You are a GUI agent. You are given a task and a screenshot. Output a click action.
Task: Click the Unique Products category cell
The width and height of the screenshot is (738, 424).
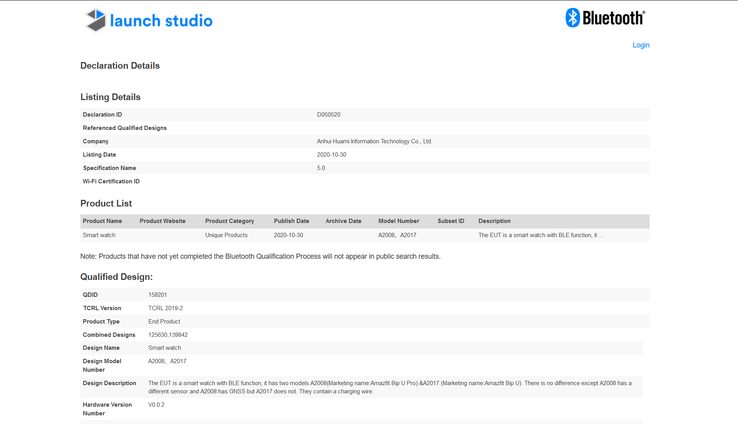coord(226,235)
